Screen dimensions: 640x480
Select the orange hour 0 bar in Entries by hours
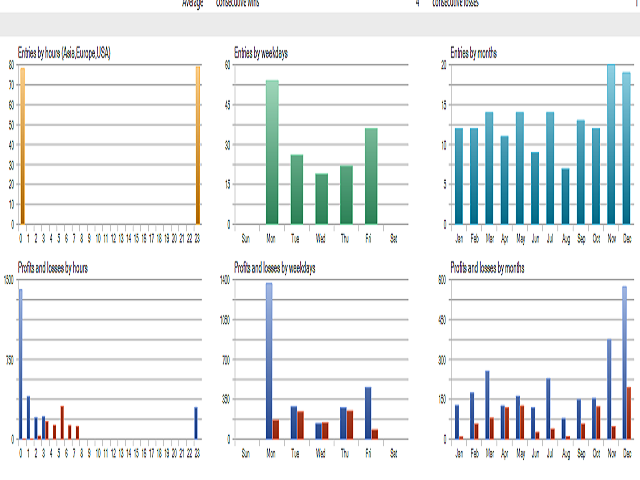(22, 146)
